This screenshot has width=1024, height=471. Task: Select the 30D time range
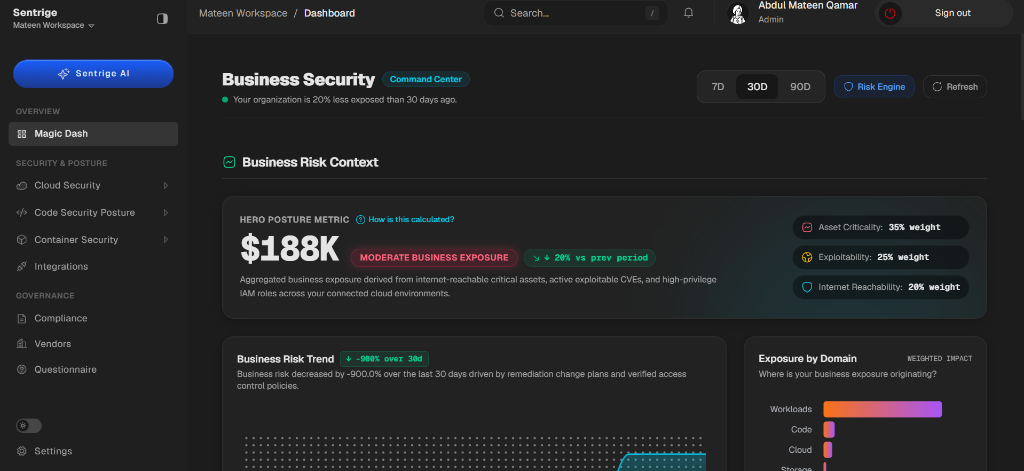[757, 87]
